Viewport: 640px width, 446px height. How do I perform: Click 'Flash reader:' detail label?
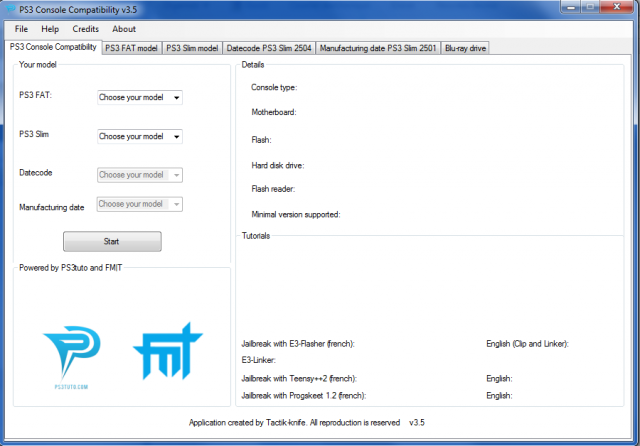(273, 189)
